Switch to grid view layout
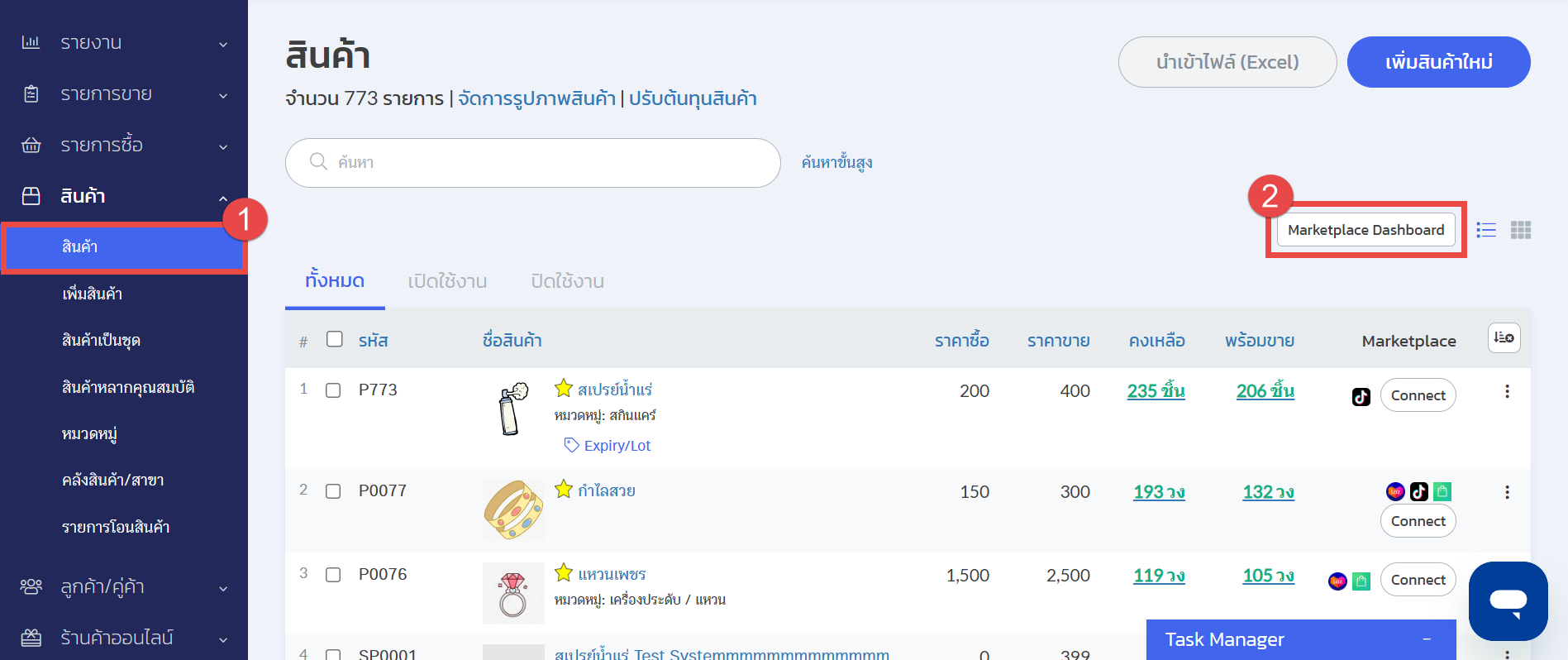1568x660 pixels. click(x=1521, y=230)
